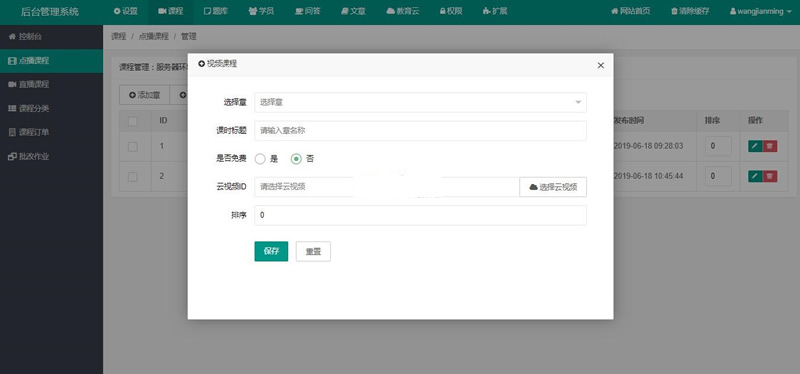Screen dimensions: 800x374
Task: Open 批改作业 in the sidebar
Action: pos(52,156)
